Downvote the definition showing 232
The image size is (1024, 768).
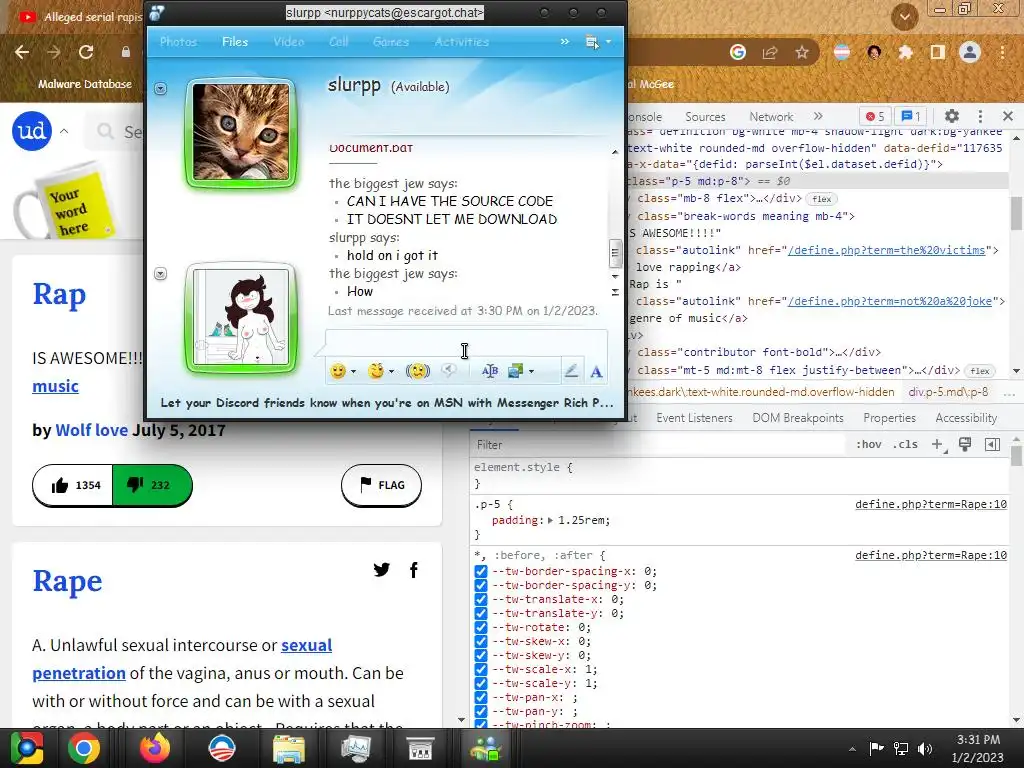coord(152,485)
